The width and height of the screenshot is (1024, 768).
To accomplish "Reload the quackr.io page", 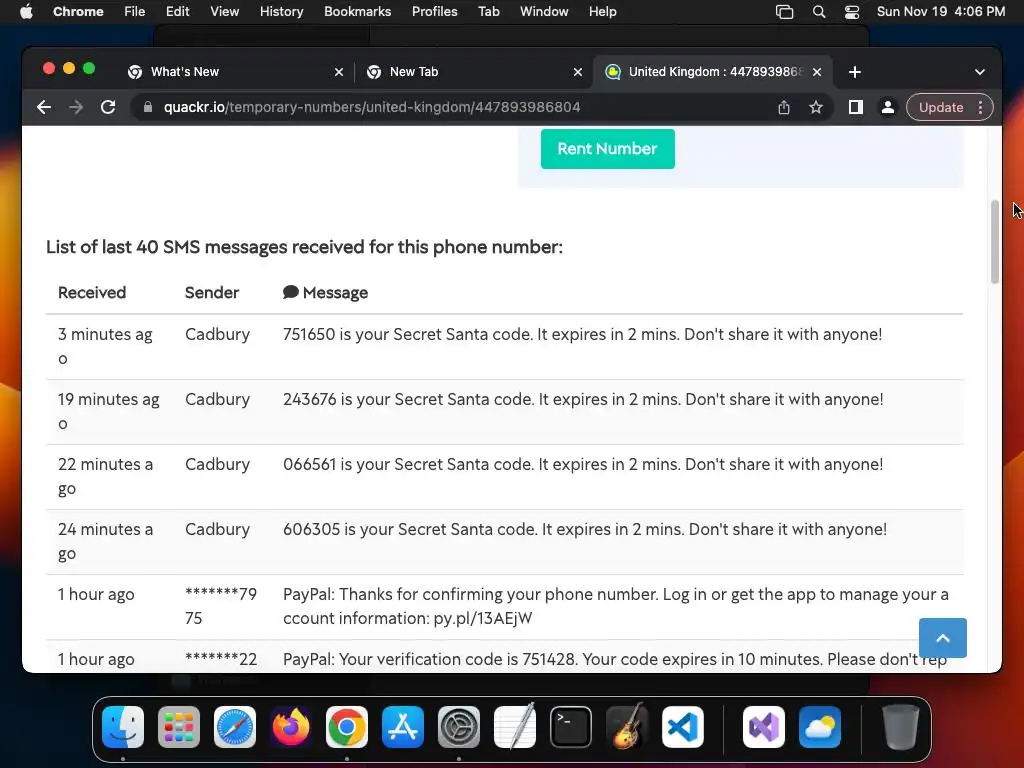I will (x=108, y=107).
